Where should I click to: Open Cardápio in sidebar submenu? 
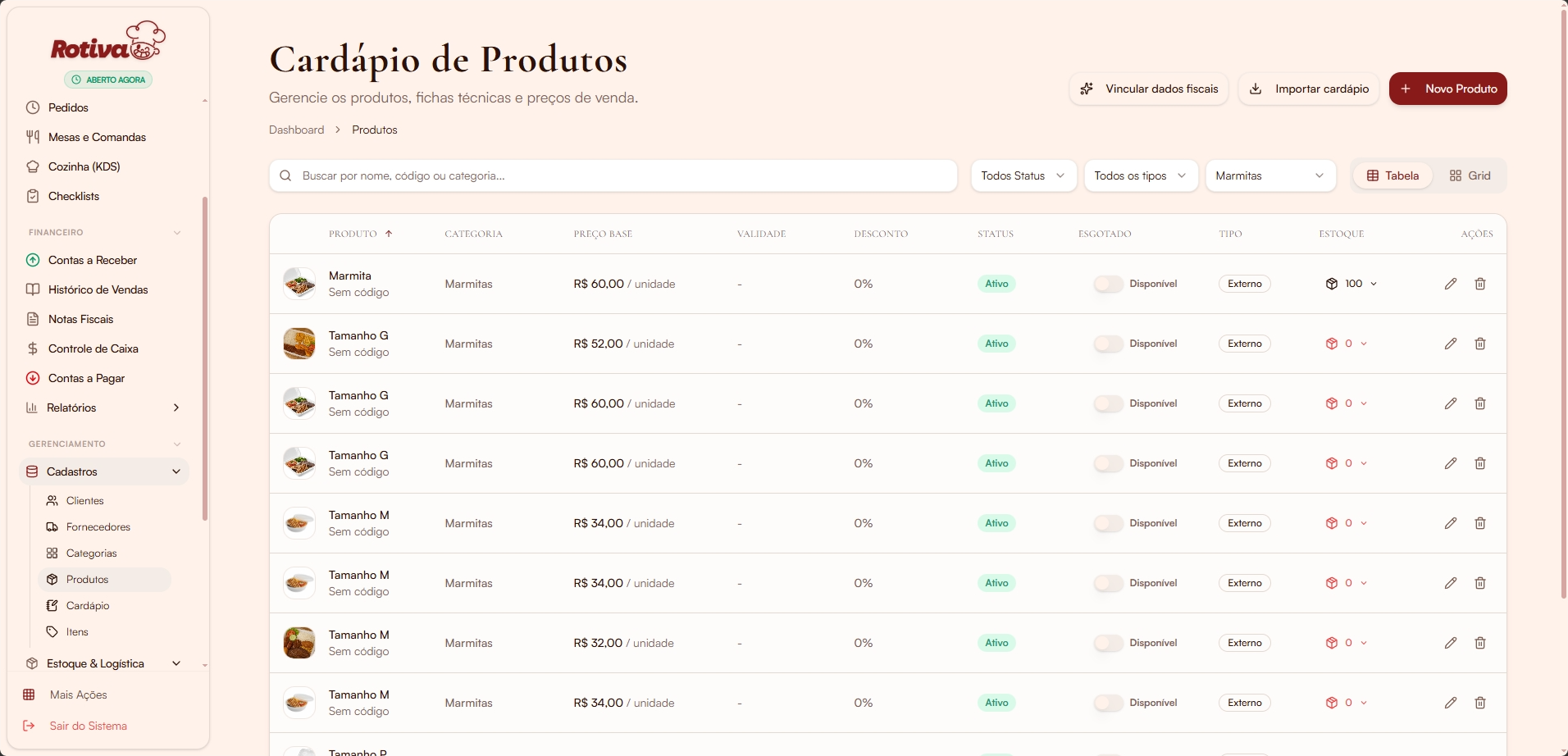(x=88, y=605)
